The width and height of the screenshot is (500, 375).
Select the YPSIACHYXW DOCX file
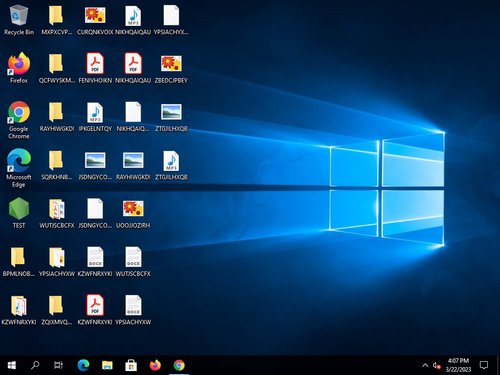133,309
